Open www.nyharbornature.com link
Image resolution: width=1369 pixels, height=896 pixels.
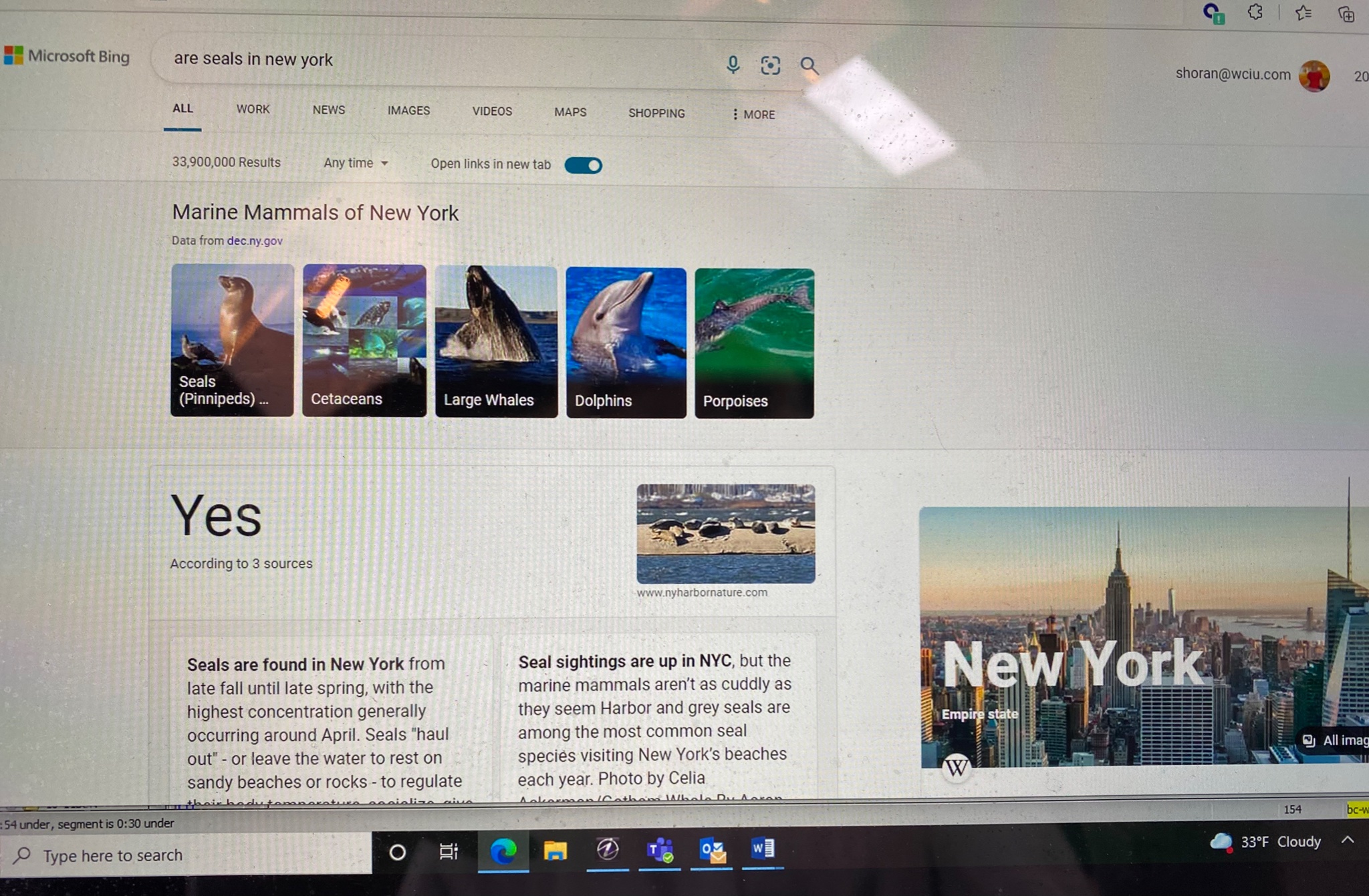pyautogui.click(x=702, y=592)
